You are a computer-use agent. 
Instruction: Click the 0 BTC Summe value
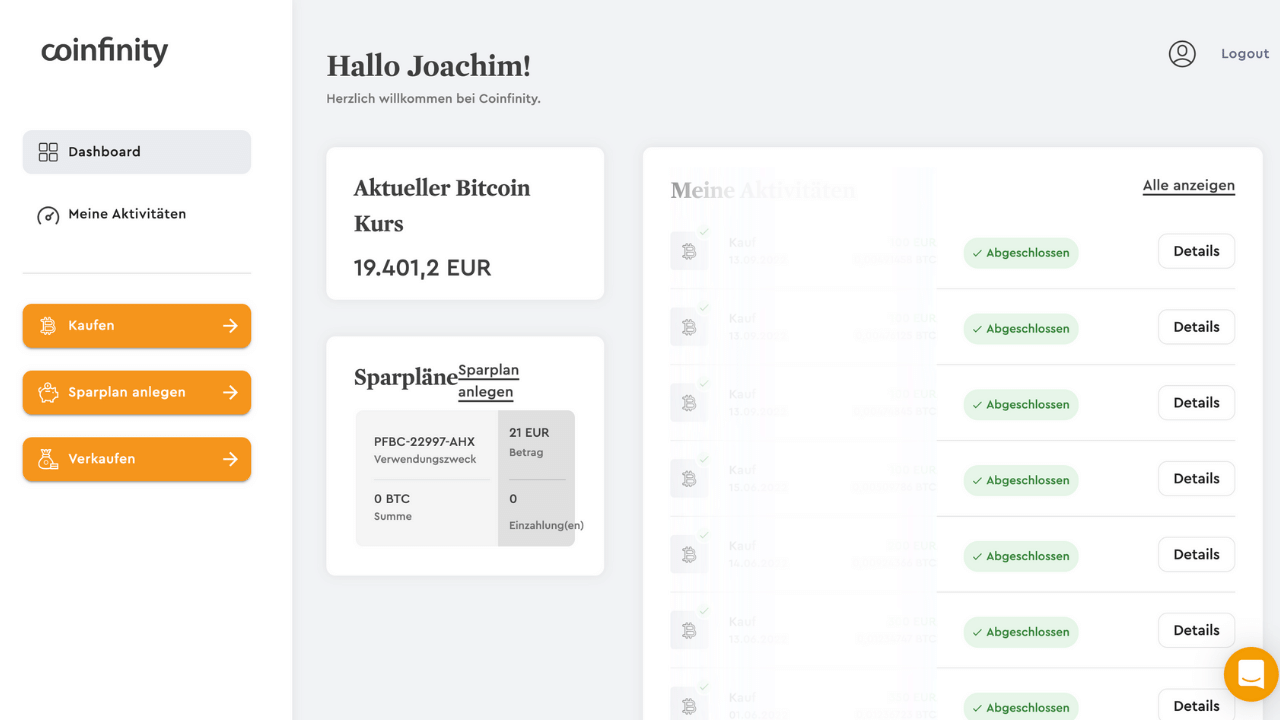pyautogui.click(x=392, y=499)
